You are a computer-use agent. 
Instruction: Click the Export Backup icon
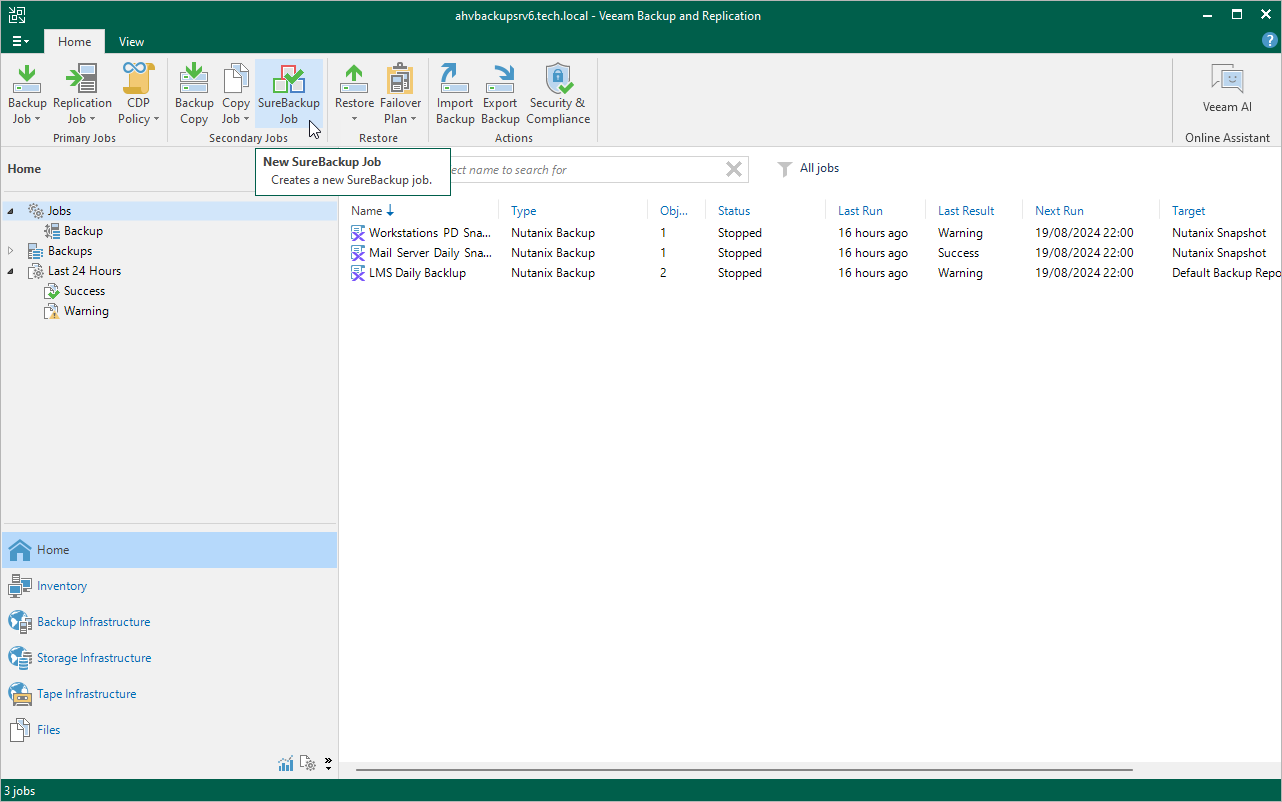(500, 95)
